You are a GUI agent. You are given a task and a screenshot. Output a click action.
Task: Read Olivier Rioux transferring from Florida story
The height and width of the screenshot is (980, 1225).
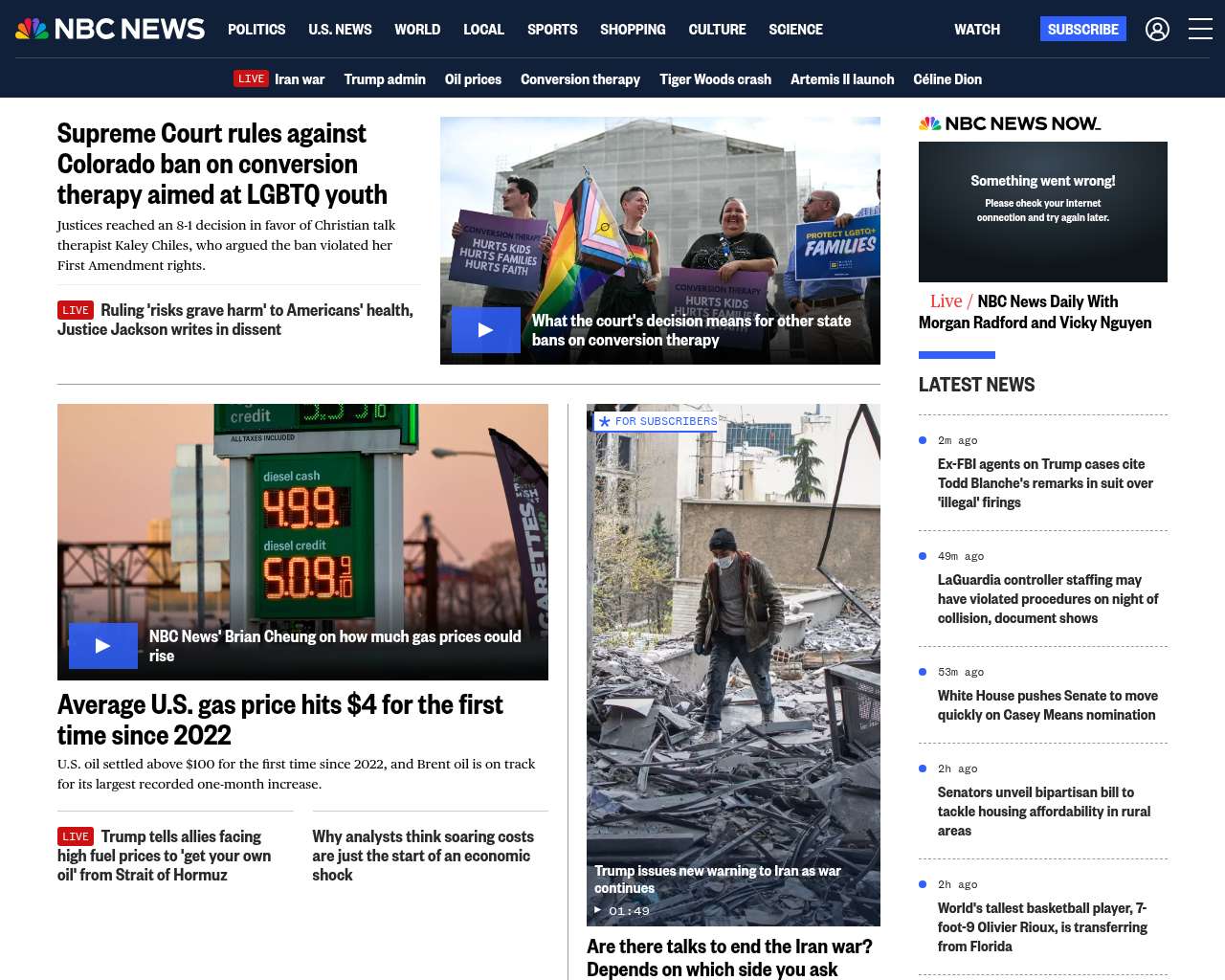click(x=1042, y=927)
